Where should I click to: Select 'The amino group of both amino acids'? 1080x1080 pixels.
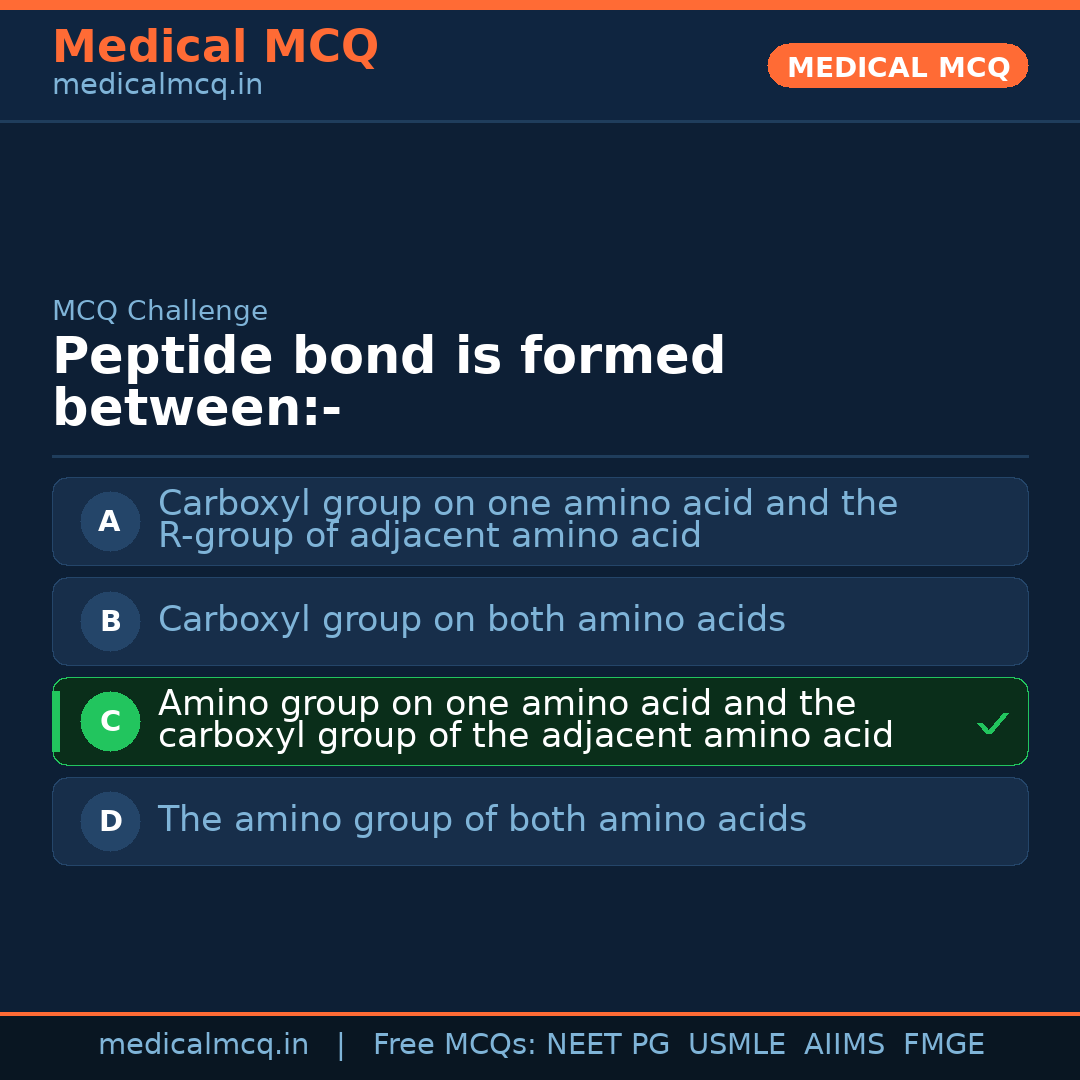pyautogui.click(x=482, y=820)
